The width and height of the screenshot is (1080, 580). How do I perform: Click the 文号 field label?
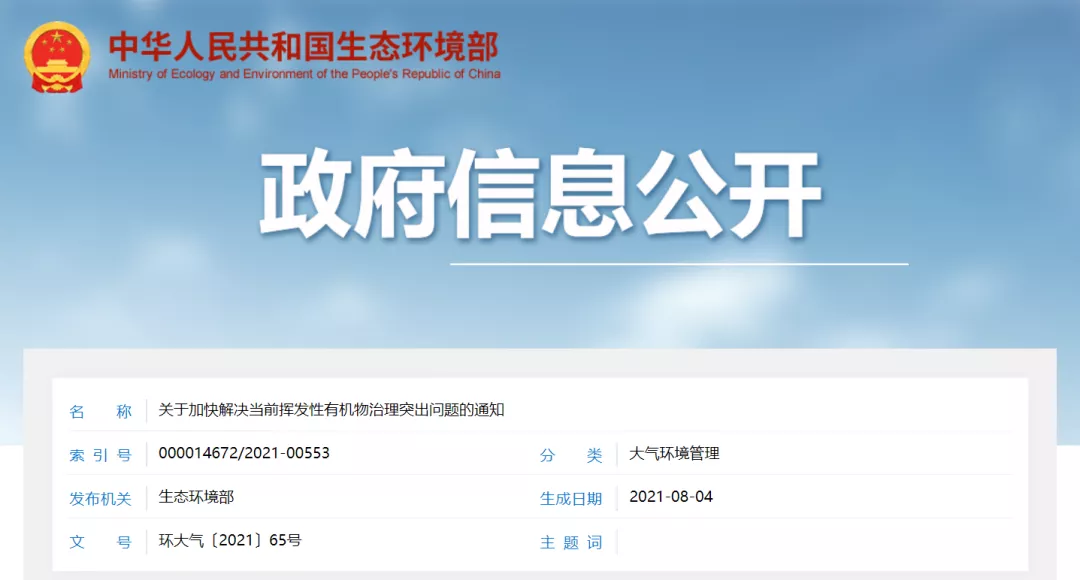[x=100, y=542]
